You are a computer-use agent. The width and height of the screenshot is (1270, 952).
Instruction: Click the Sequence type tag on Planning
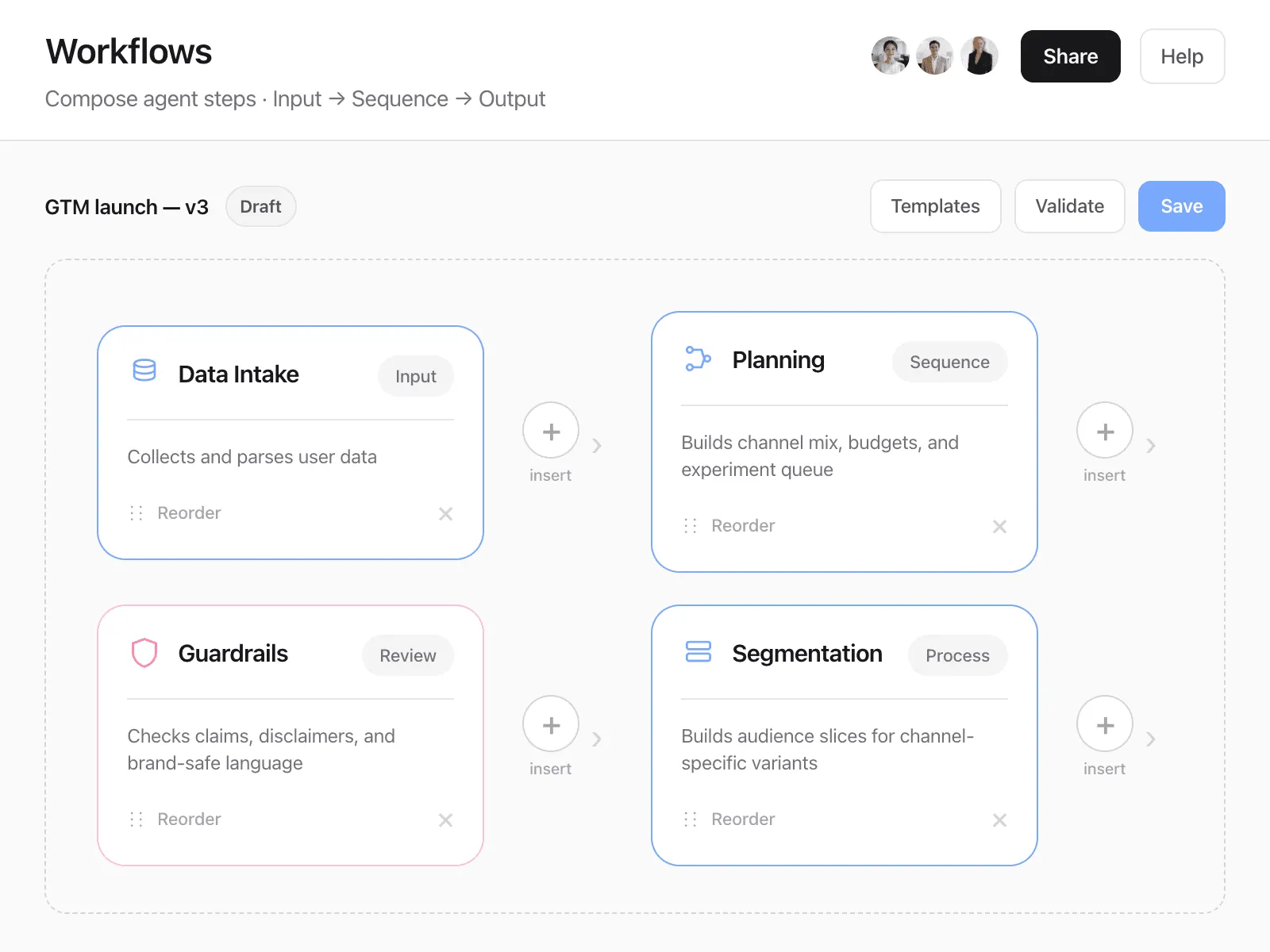[950, 362]
